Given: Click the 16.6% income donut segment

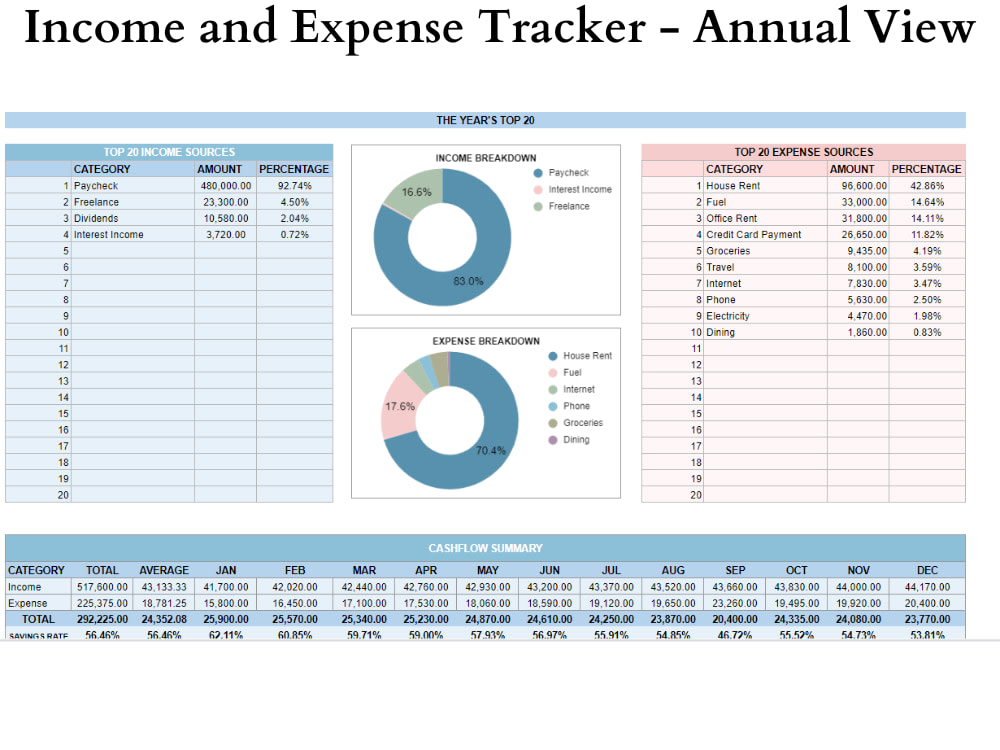Looking at the screenshot, I should tap(416, 192).
